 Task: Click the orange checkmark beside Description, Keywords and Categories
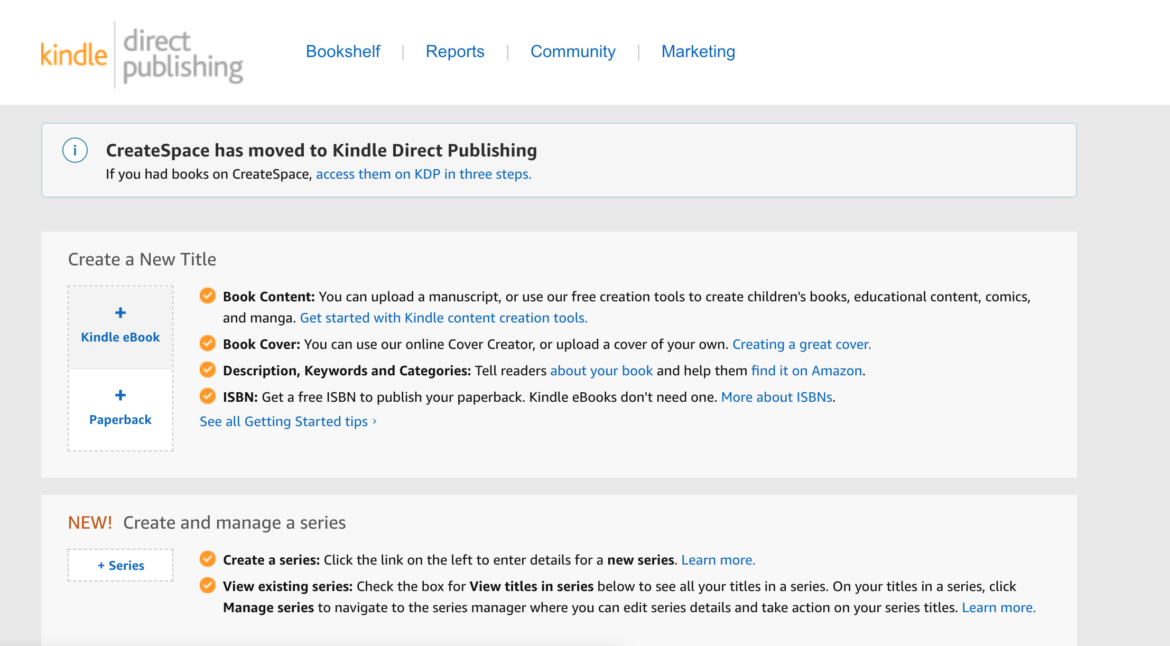(x=207, y=370)
